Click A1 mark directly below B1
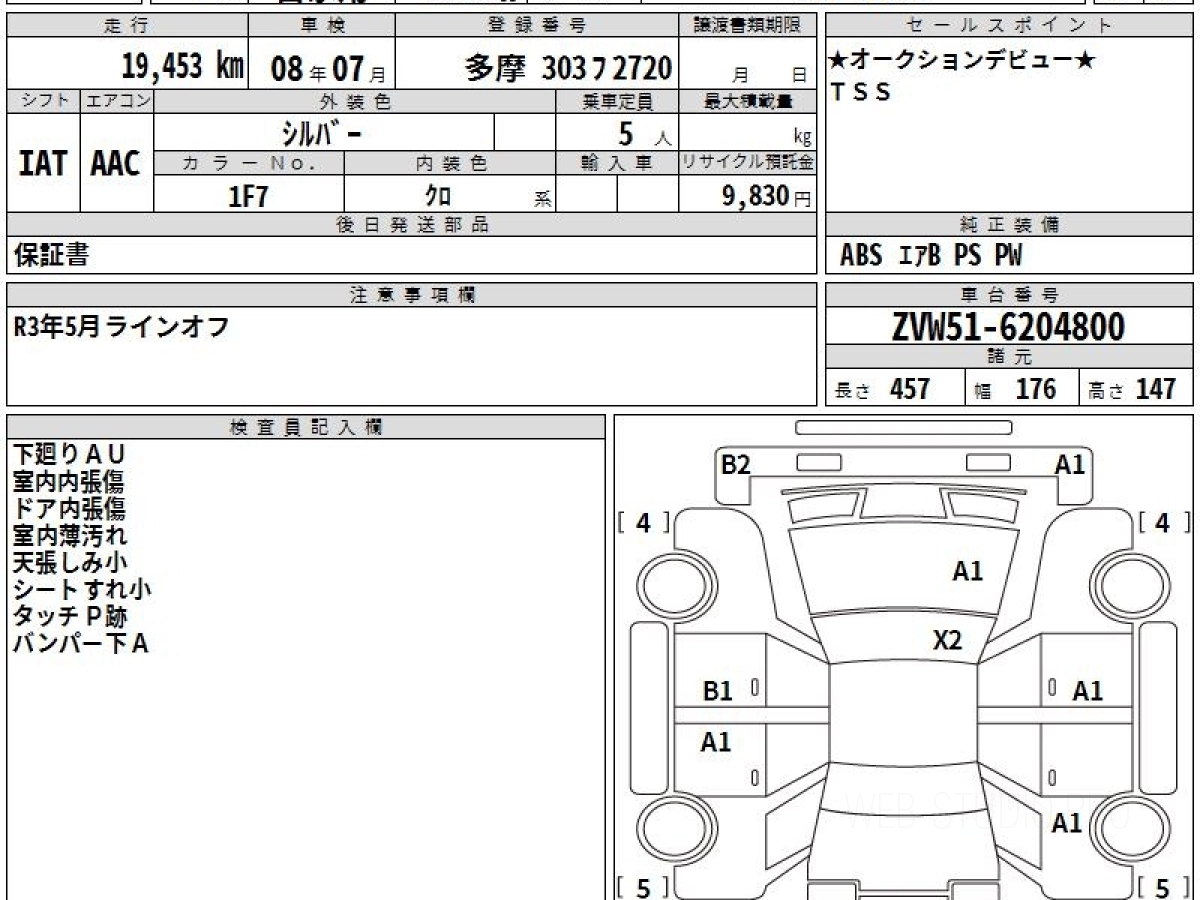Screen dimensions: 1200x900 (716, 743)
